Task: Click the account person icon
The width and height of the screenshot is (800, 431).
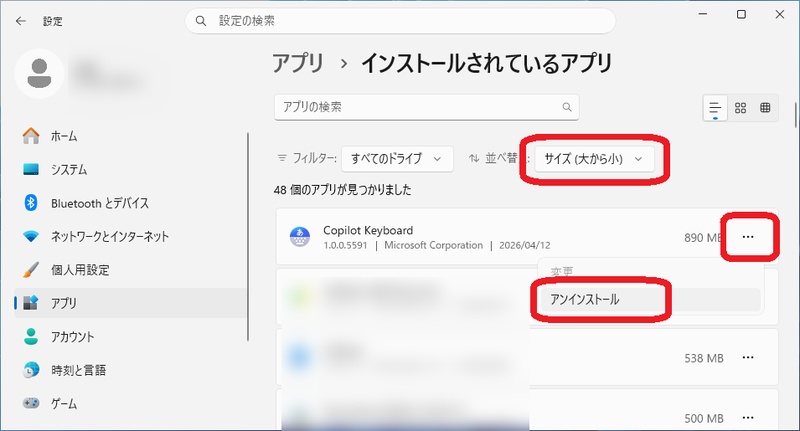Action: point(31,336)
